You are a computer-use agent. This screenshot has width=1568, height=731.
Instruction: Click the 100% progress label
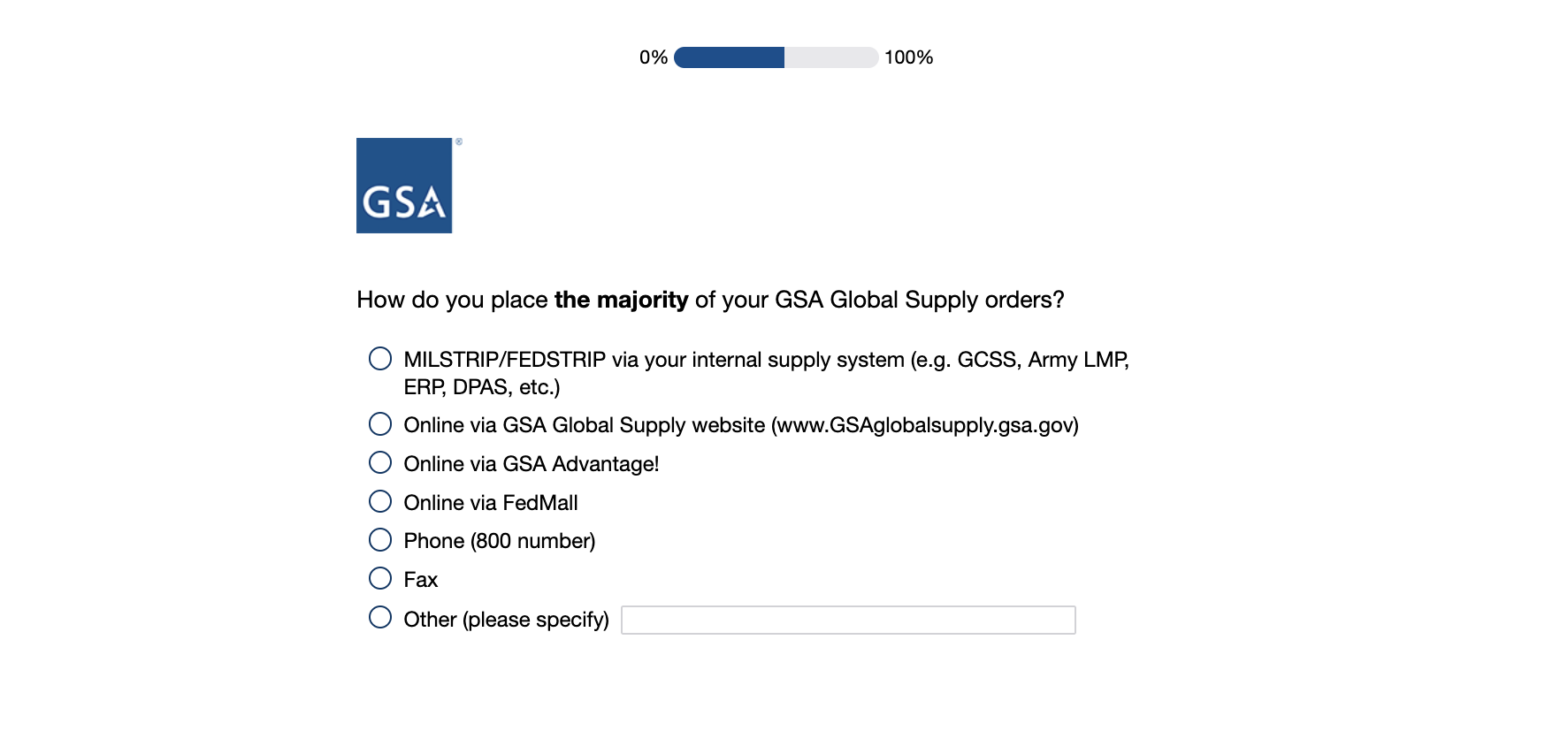[x=908, y=57]
